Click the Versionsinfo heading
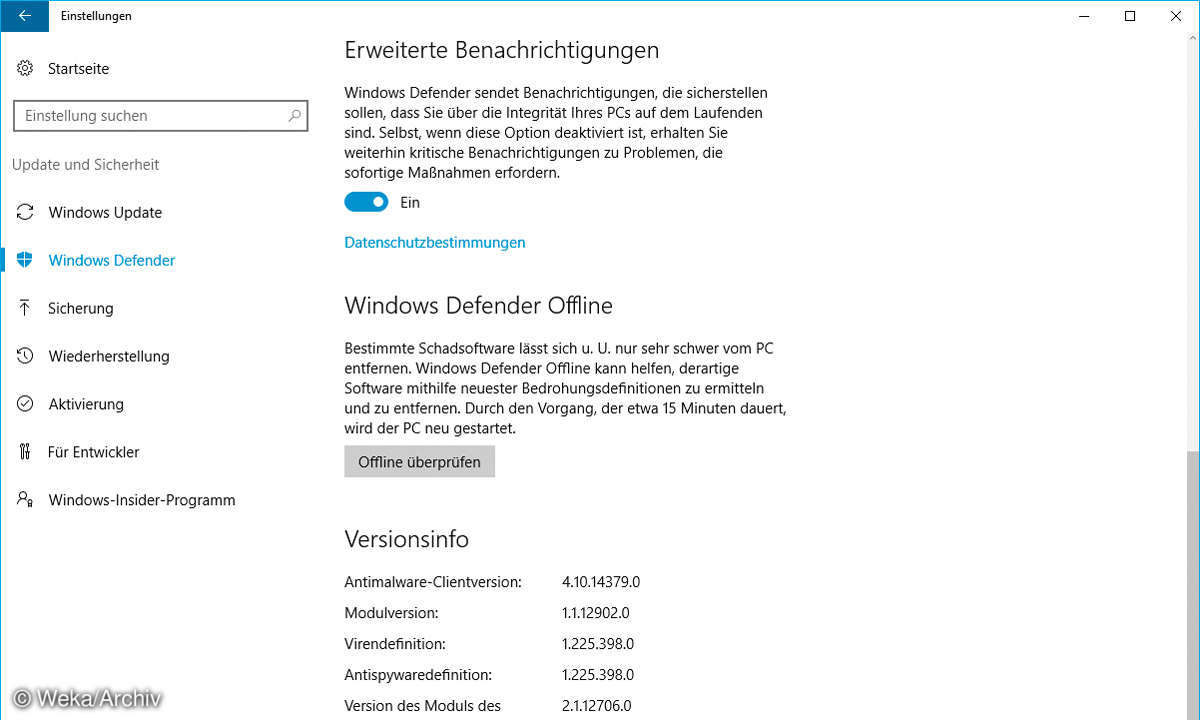 point(406,539)
